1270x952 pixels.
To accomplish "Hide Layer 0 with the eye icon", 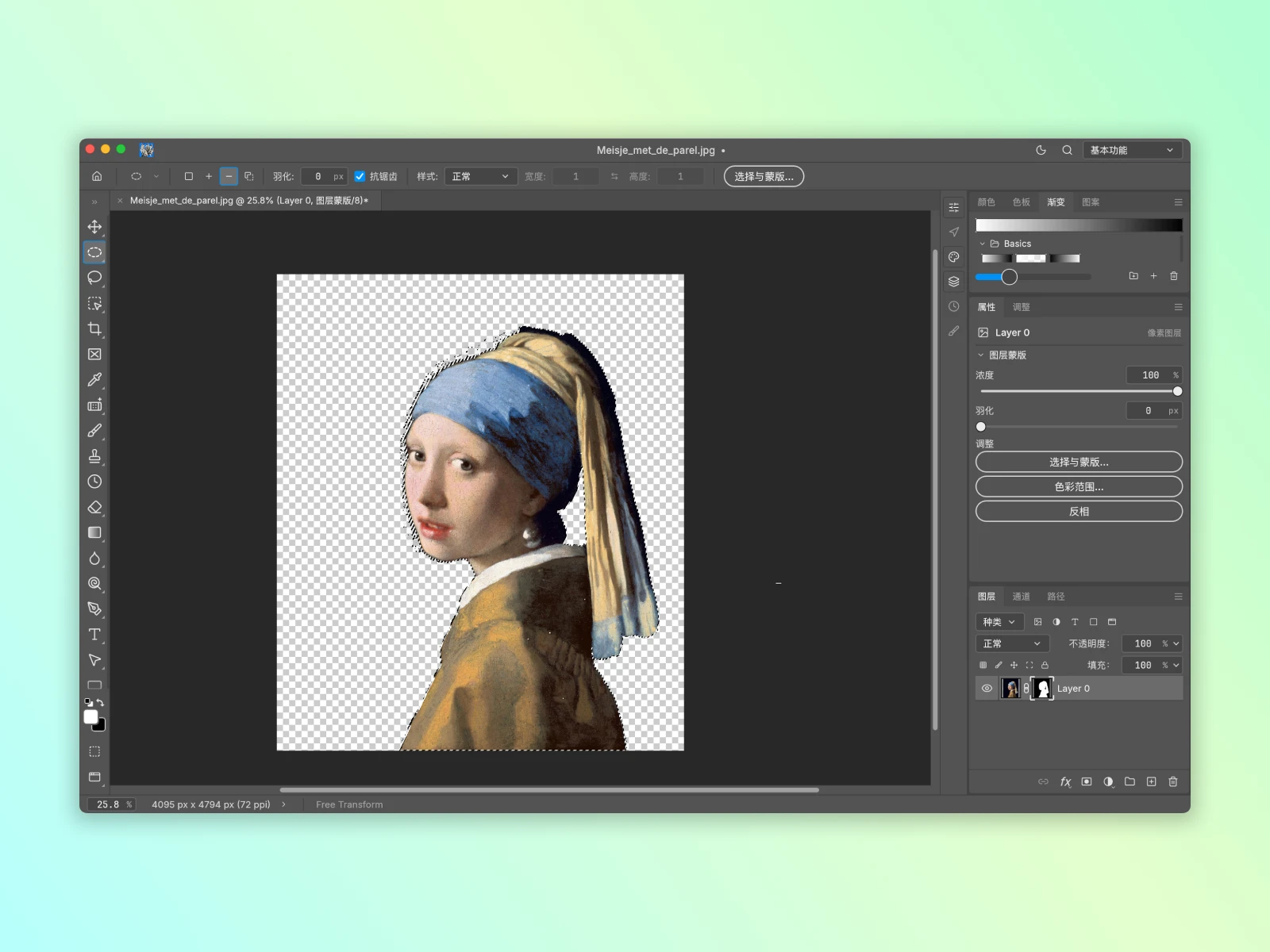I will (987, 689).
